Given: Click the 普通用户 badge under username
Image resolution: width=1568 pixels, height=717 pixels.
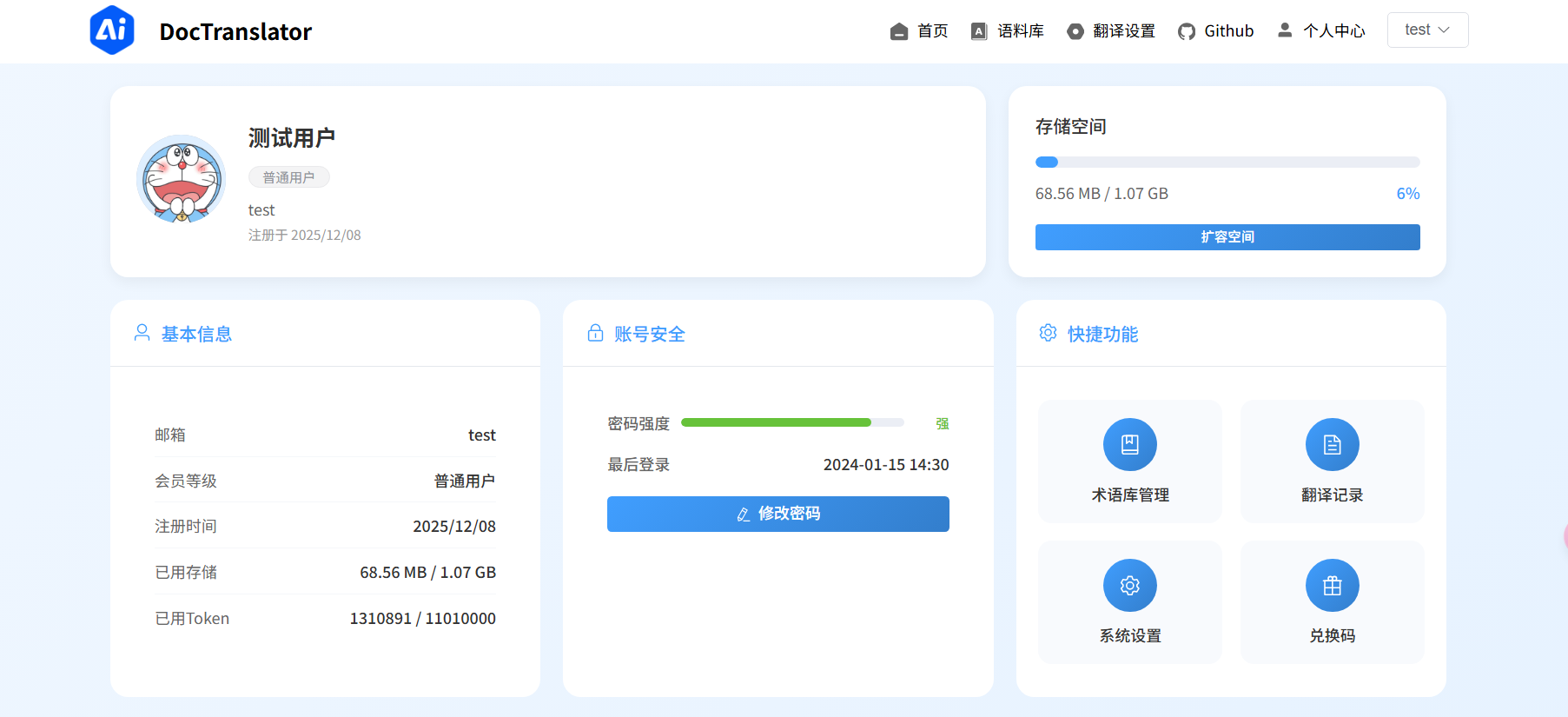Looking at the screenshot, I should (289, 177).
